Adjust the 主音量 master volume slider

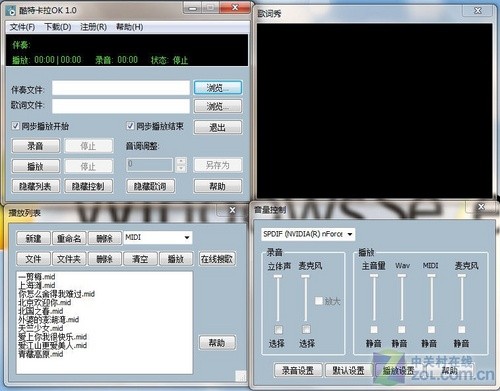(374, 276)
